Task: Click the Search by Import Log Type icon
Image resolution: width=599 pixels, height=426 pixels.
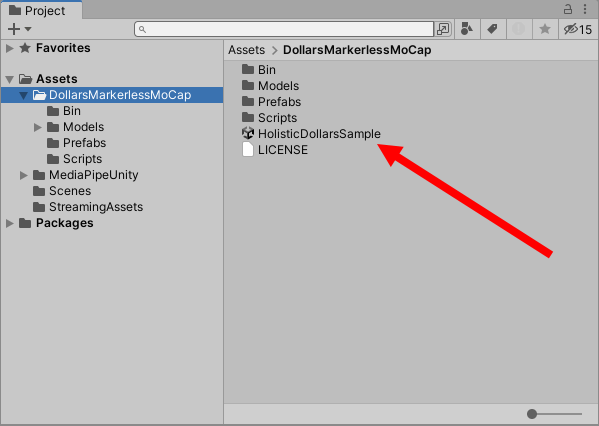Action: [518, 29]
